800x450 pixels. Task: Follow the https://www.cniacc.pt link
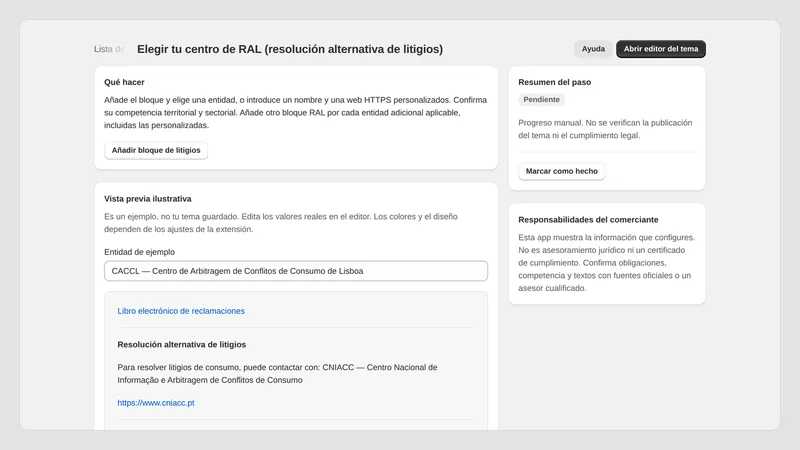[156, 403]
